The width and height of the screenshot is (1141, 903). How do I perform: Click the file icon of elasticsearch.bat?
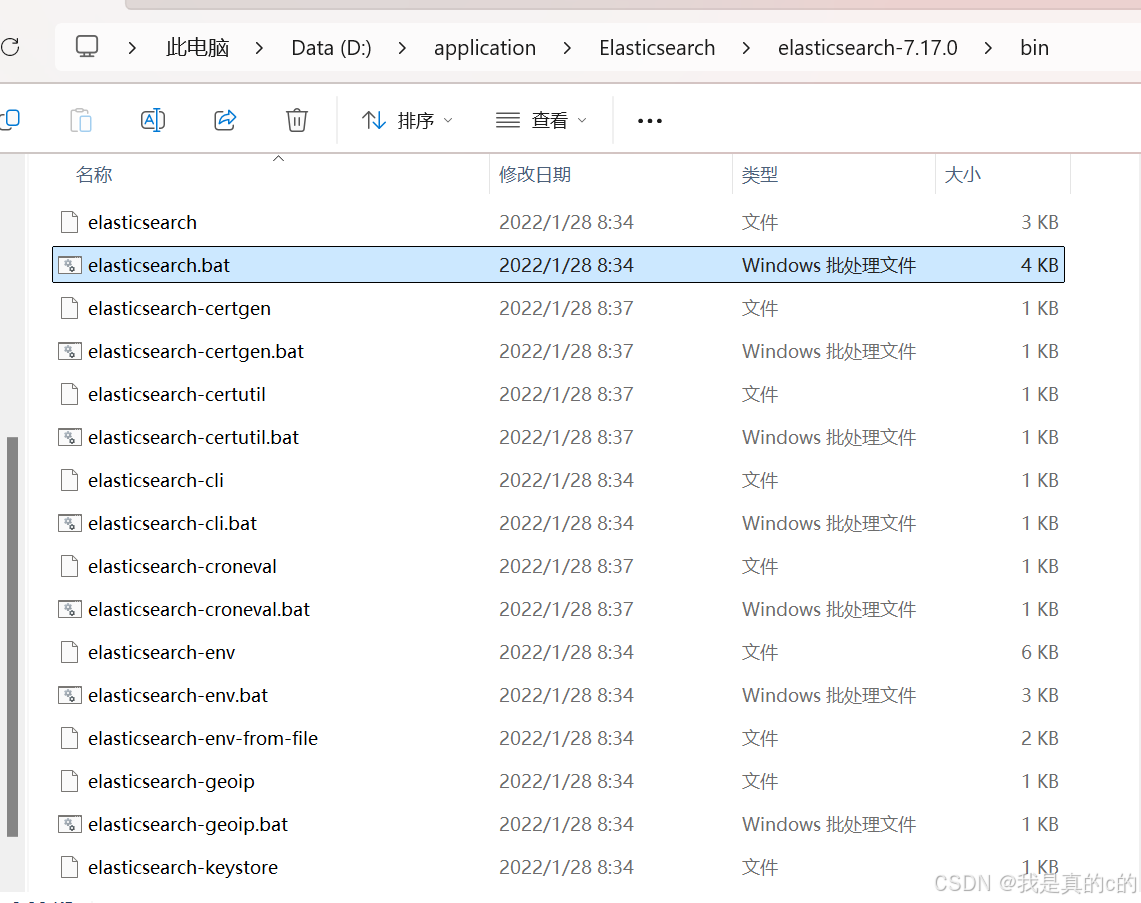(x=70, y=266)
